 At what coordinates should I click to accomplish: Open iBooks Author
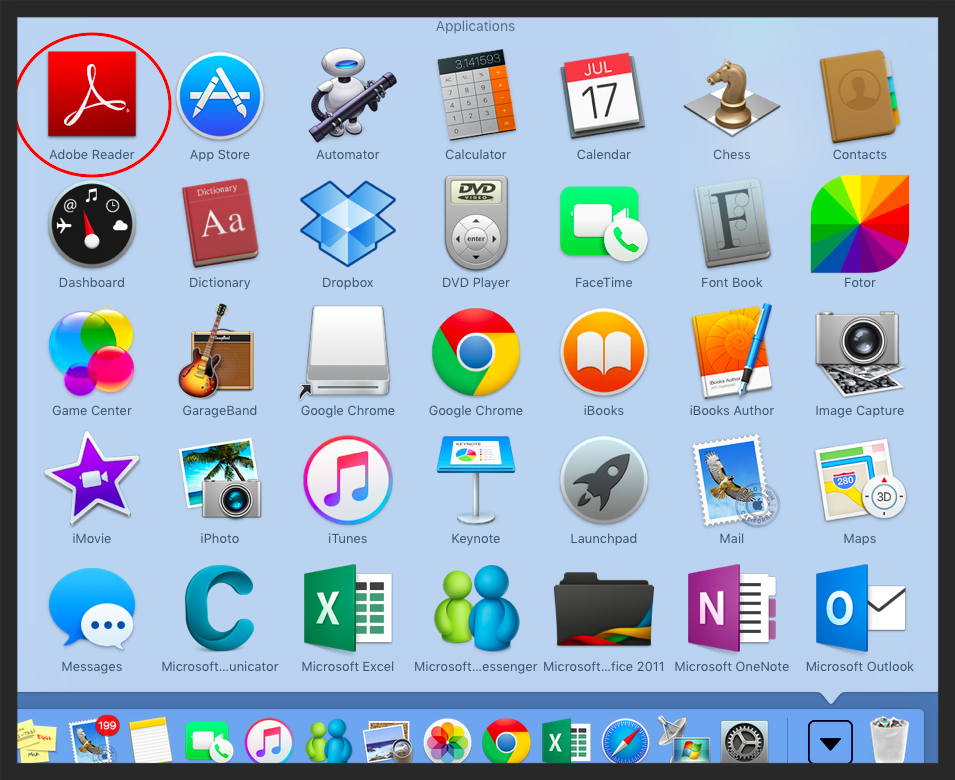click(731, 352)
